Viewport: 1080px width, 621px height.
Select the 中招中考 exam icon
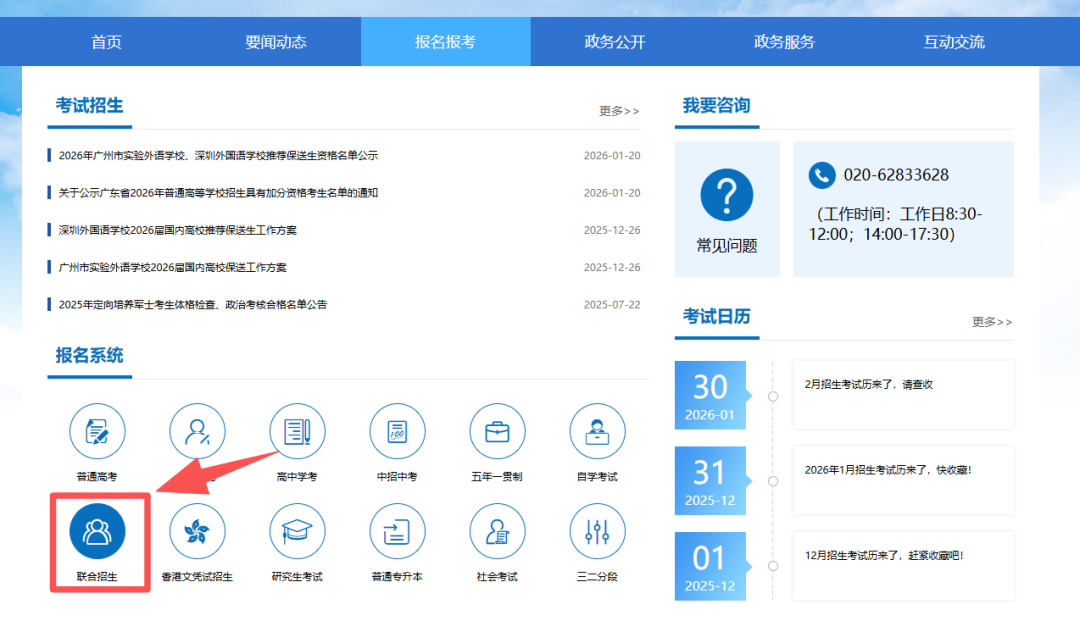coord(397,432)
